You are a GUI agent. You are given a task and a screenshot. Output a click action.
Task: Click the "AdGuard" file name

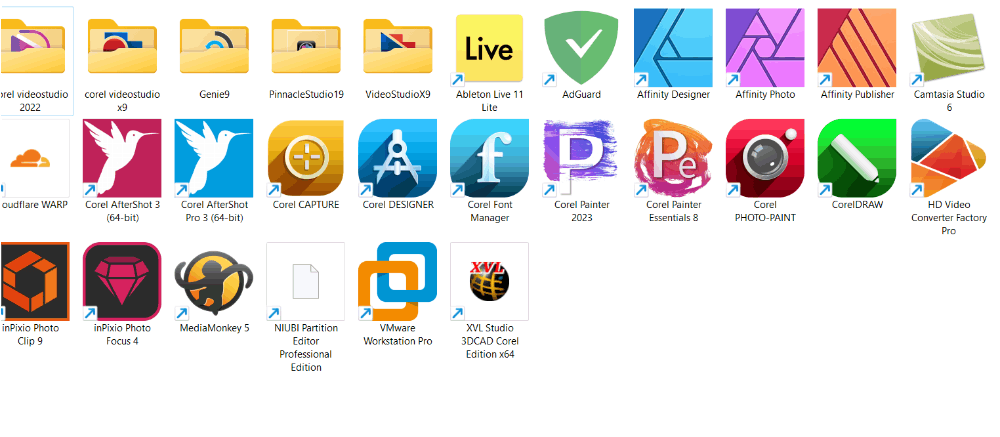[581, 94]
